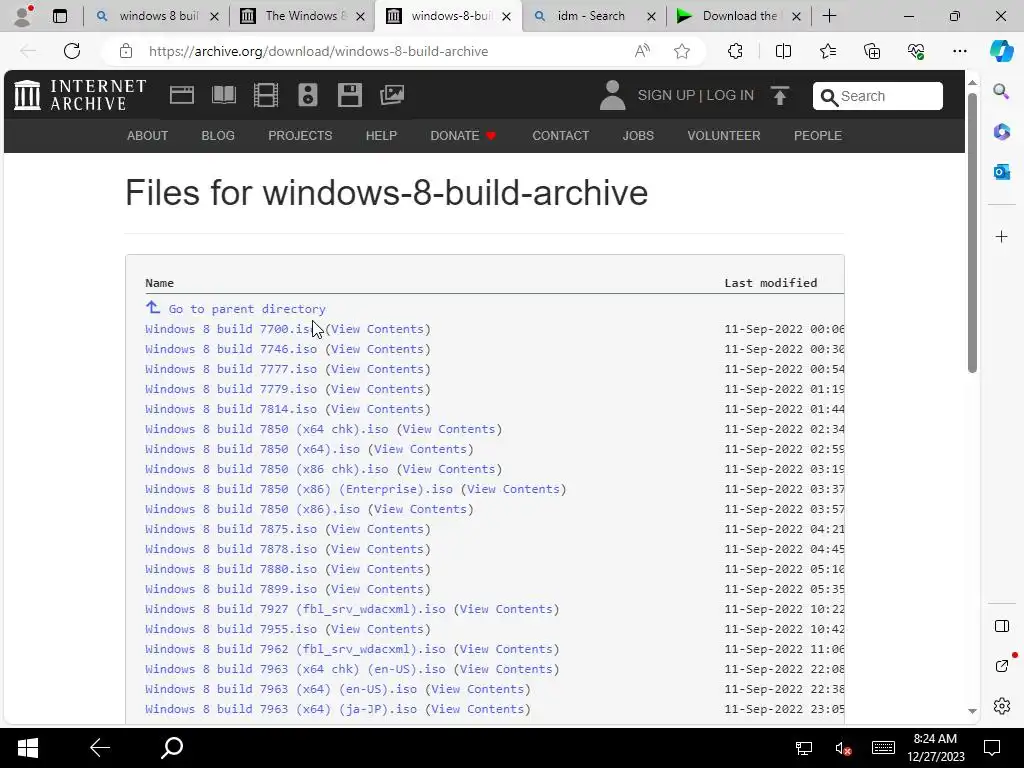1024x768 pixels.
Task: Click the address bar URL
Action: (318, 51)
